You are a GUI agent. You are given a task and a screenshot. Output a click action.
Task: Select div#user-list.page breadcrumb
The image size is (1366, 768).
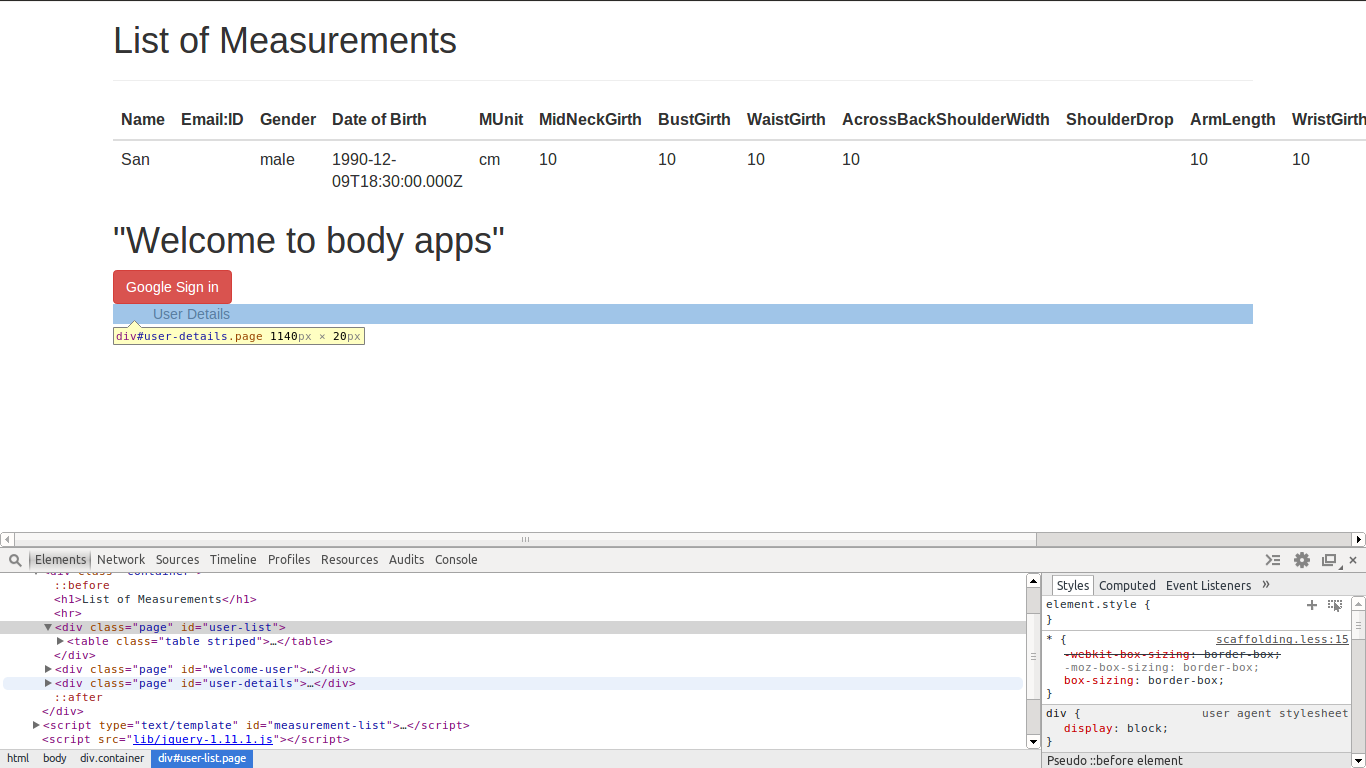coord(202,759)
